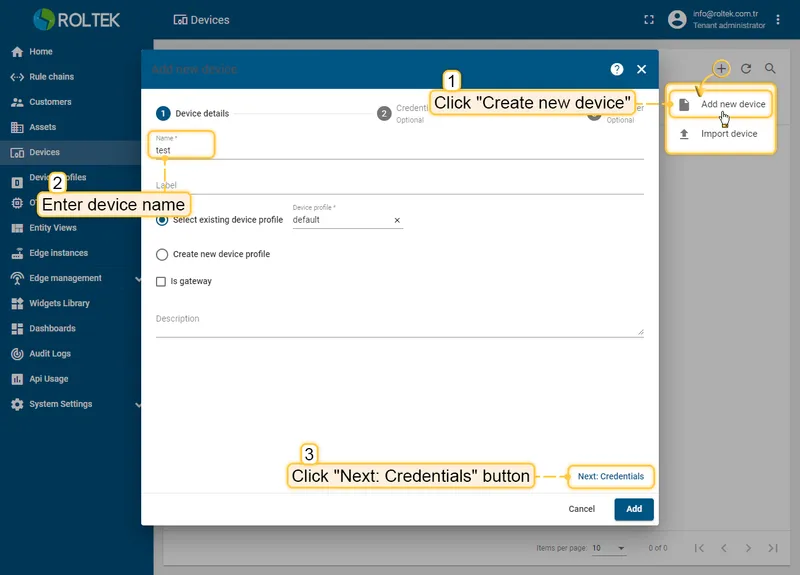Click the user profile avatar icon
Viewport: 800px width, 575px height.
click(677, 19)
